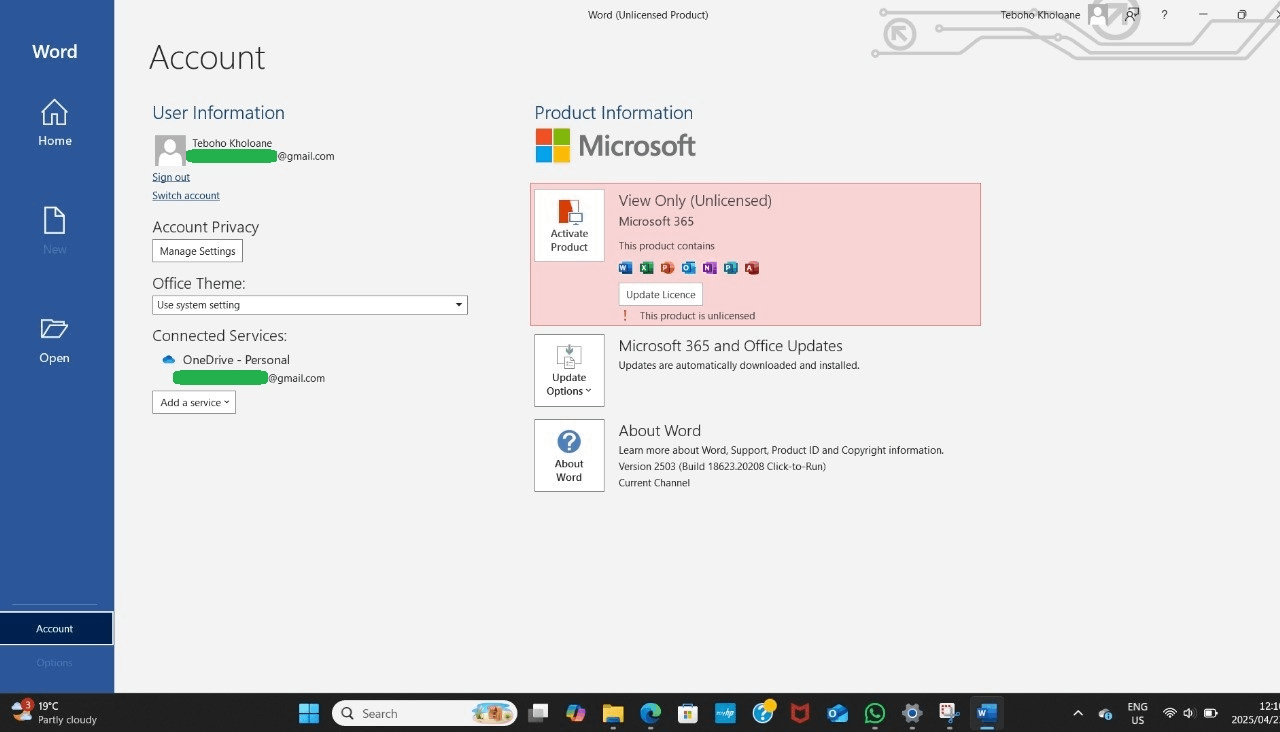This screenshot has height=732, width=1280.
Task: Click the feedback icon in the title bar
Action: [1131, 15]
